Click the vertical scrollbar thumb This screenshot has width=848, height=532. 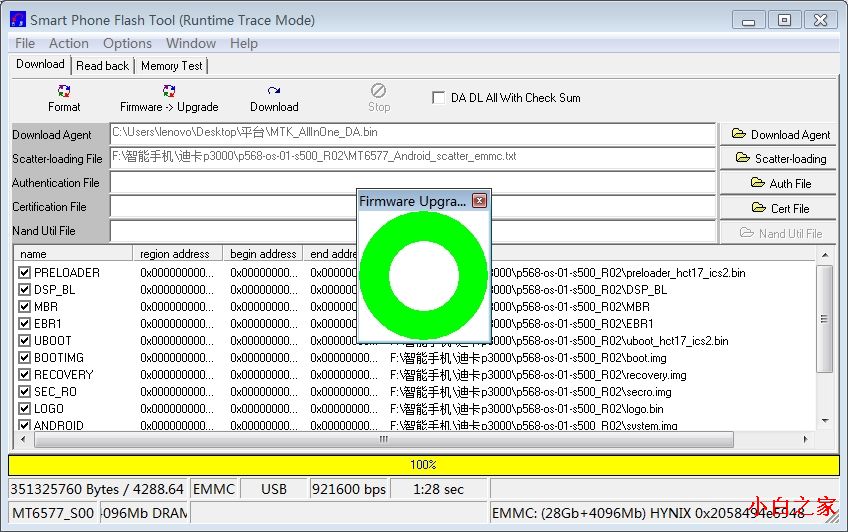click(824, 319)
